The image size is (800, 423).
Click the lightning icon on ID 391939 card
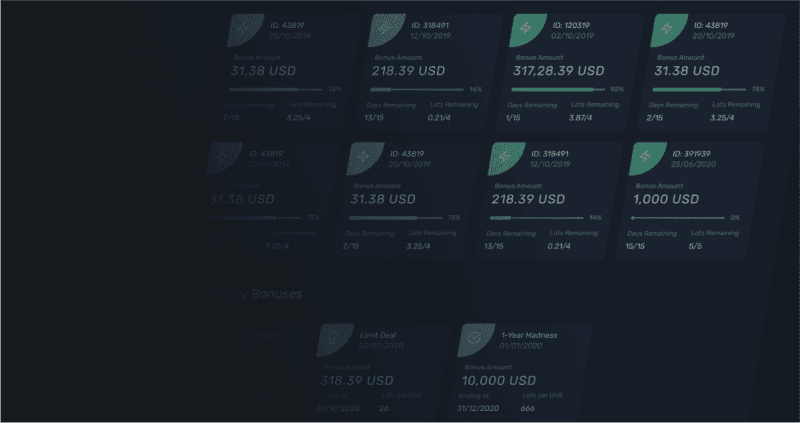pyautogui.click(x=645, y=157)
